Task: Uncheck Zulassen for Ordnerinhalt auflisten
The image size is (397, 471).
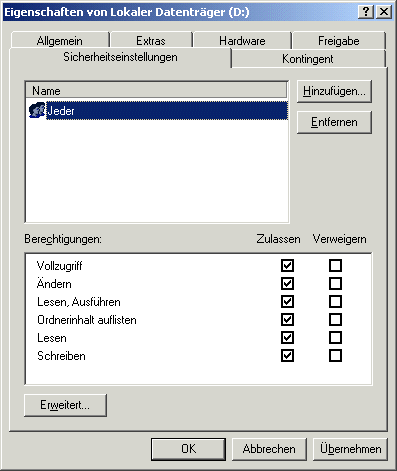Action: click(287, 320)
